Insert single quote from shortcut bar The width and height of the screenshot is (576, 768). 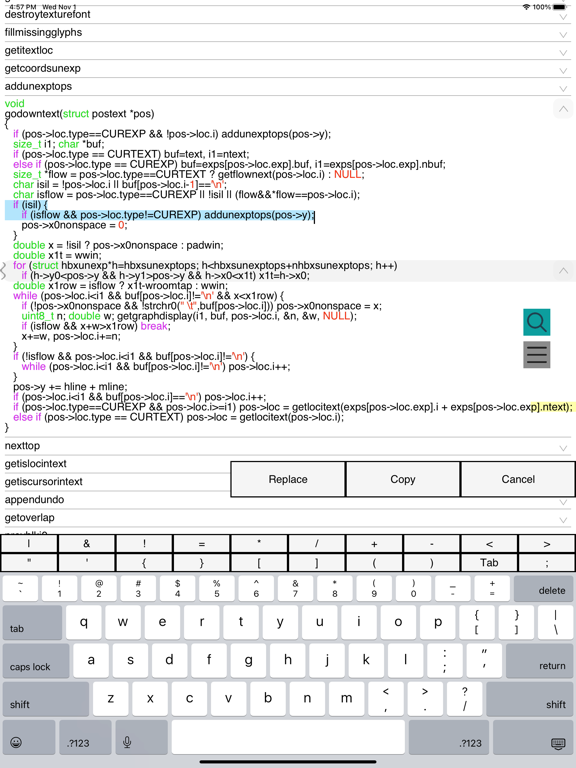click(x=87, y=562)
